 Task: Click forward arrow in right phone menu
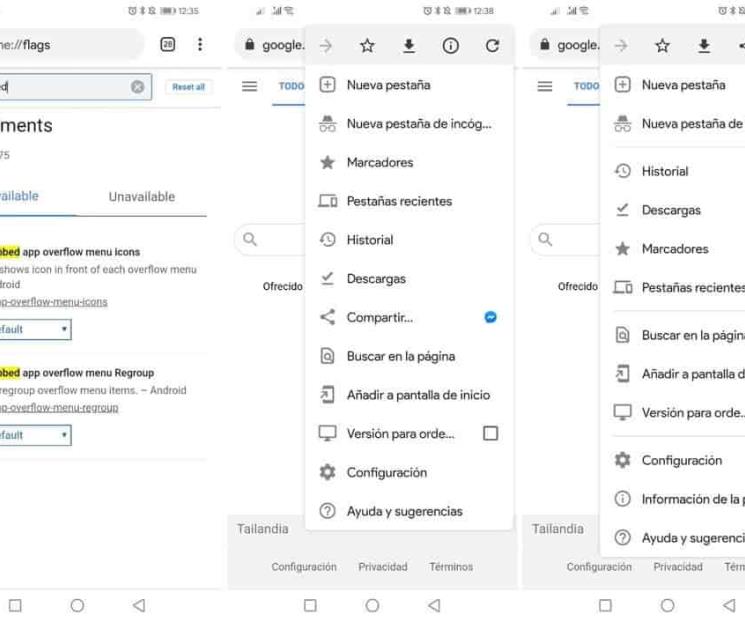tap(621, 46)
